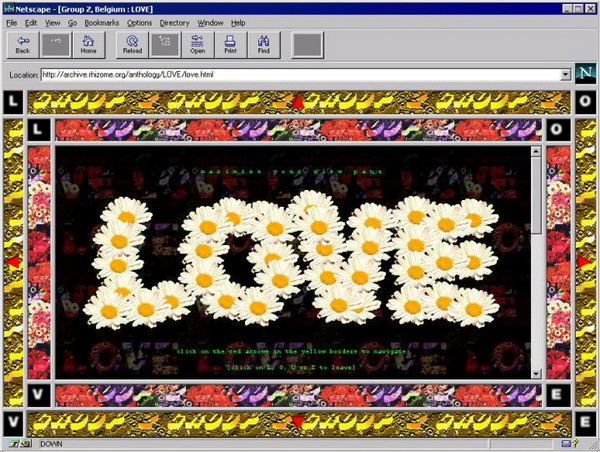The width and height of the screenshot is (600, 452).
Task: Print the page using the toolbar
Action: [230, 43]
